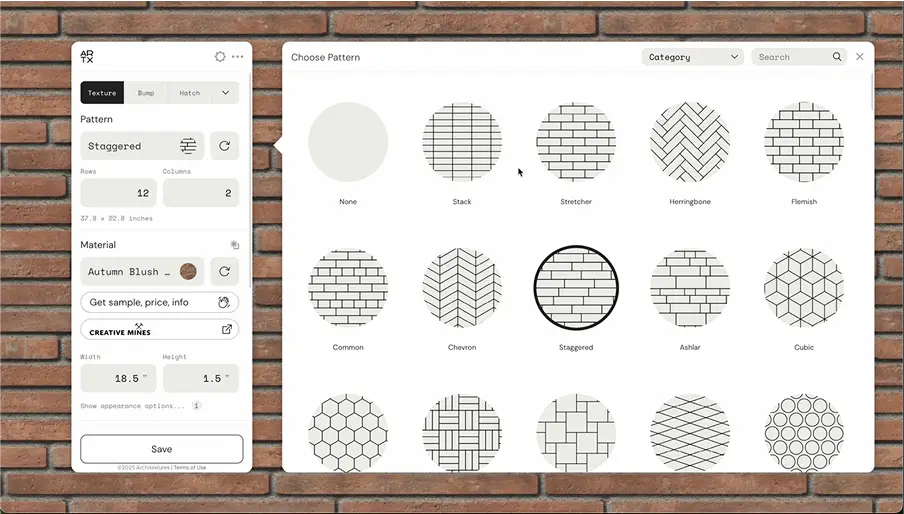Click the material randomize icon beside Material
The width and height of the screenshot is (904, 514).
[x=234, y=245]
